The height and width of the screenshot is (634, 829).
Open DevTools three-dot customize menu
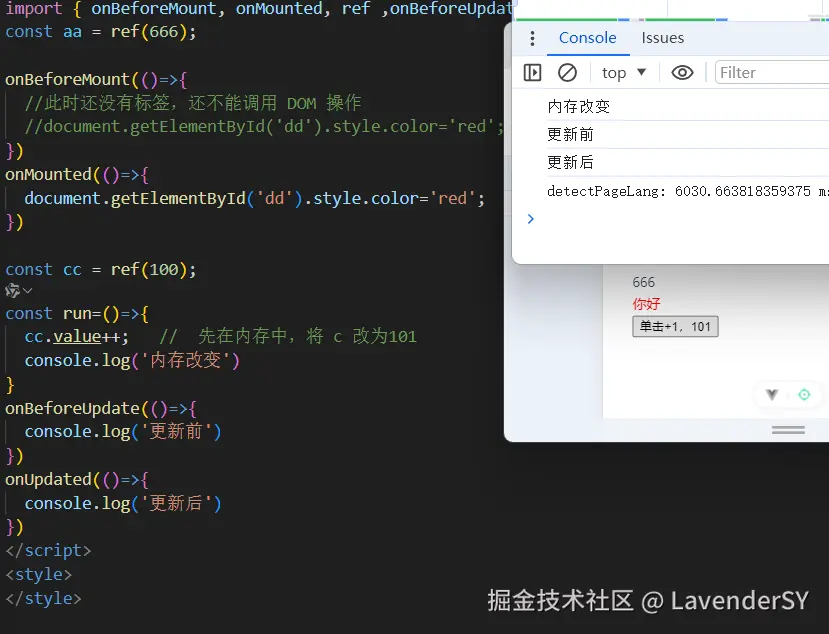(532, 38)
